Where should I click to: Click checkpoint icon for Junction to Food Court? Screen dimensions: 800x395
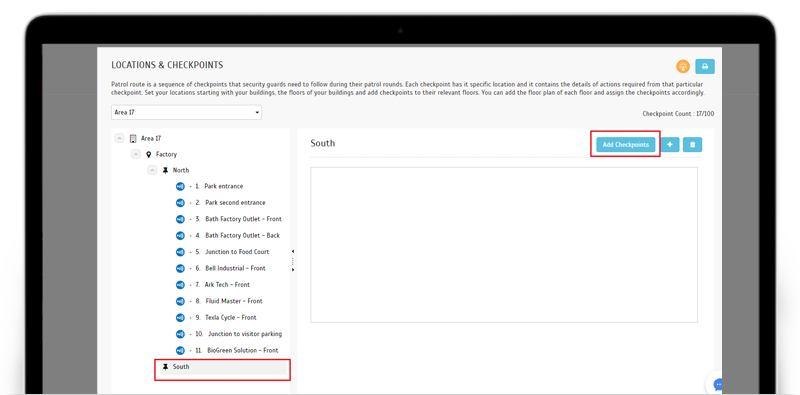[180, 252]
